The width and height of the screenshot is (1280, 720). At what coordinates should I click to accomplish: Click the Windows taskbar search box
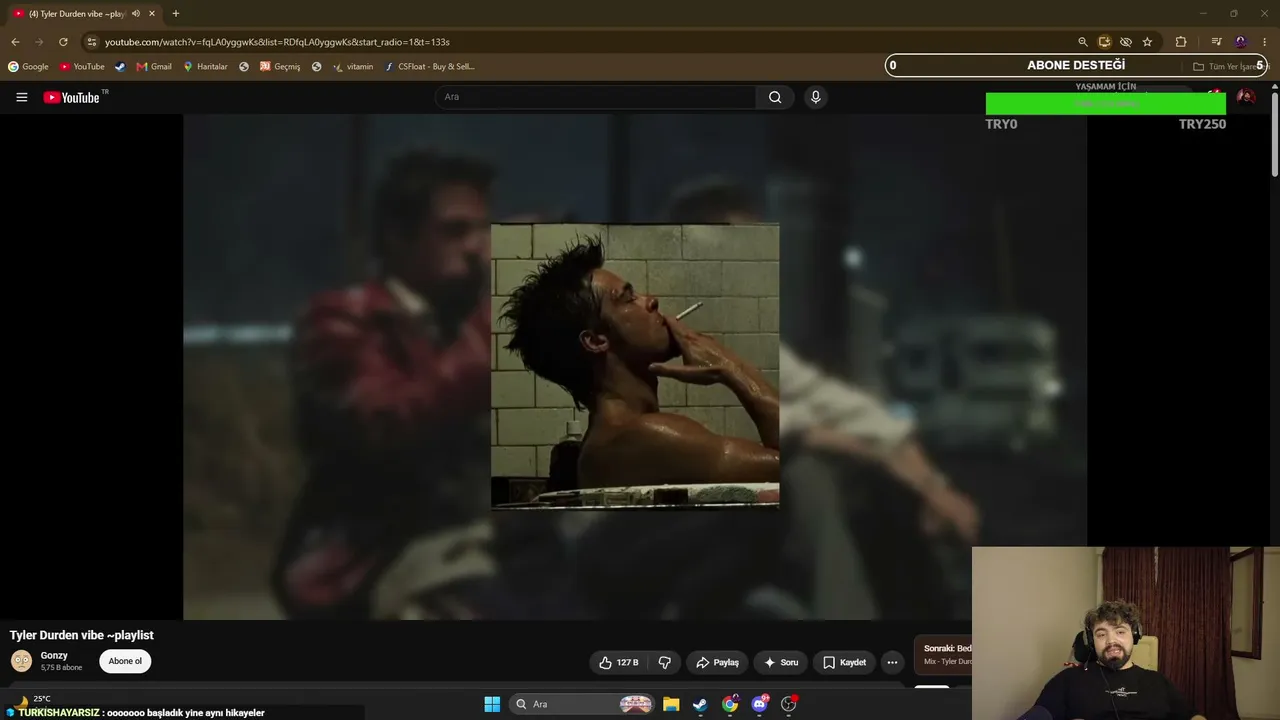[583, 704]
